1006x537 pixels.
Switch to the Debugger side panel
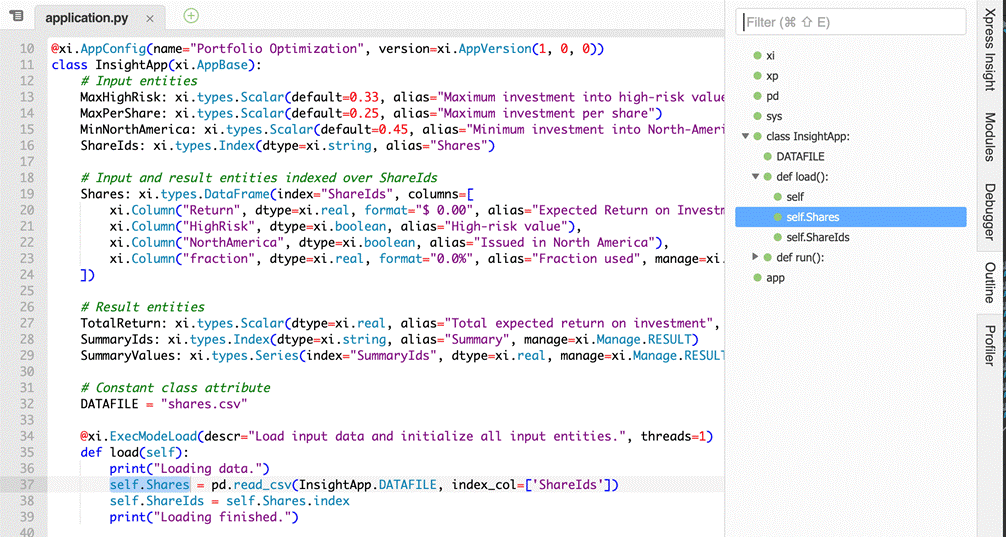[989, 212]
